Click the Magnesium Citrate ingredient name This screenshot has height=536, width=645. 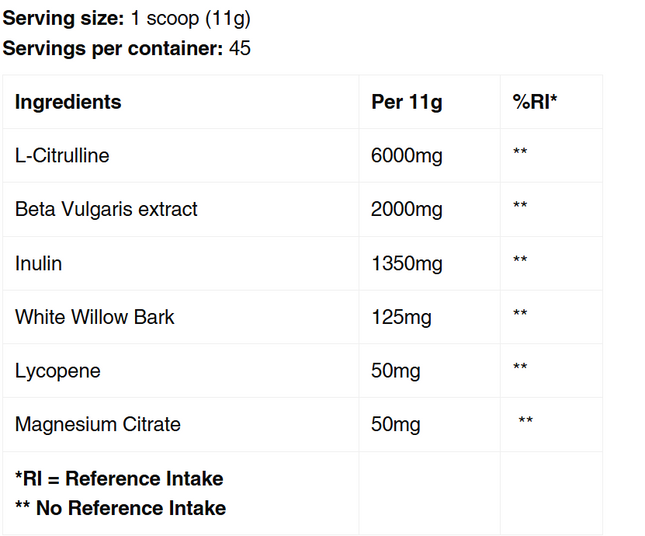[x=98, y=424]
